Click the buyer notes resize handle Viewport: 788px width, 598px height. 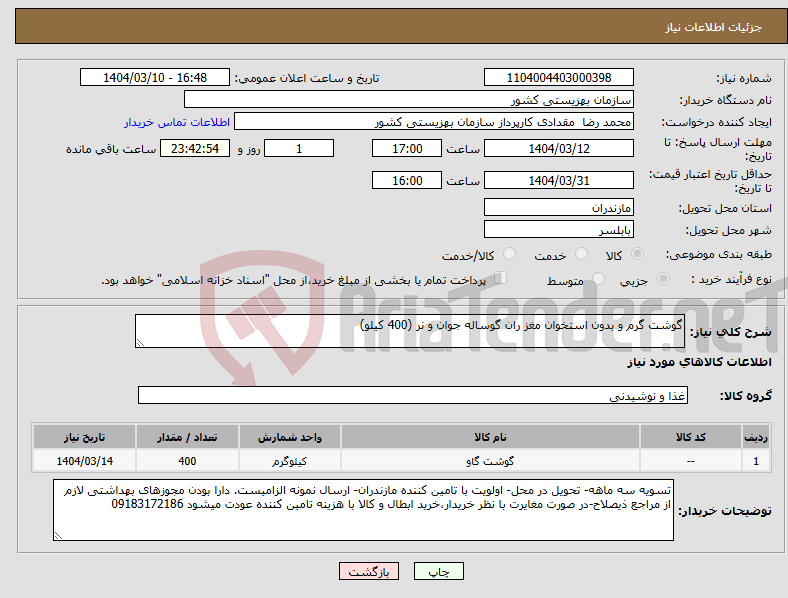tap(58, 536)
